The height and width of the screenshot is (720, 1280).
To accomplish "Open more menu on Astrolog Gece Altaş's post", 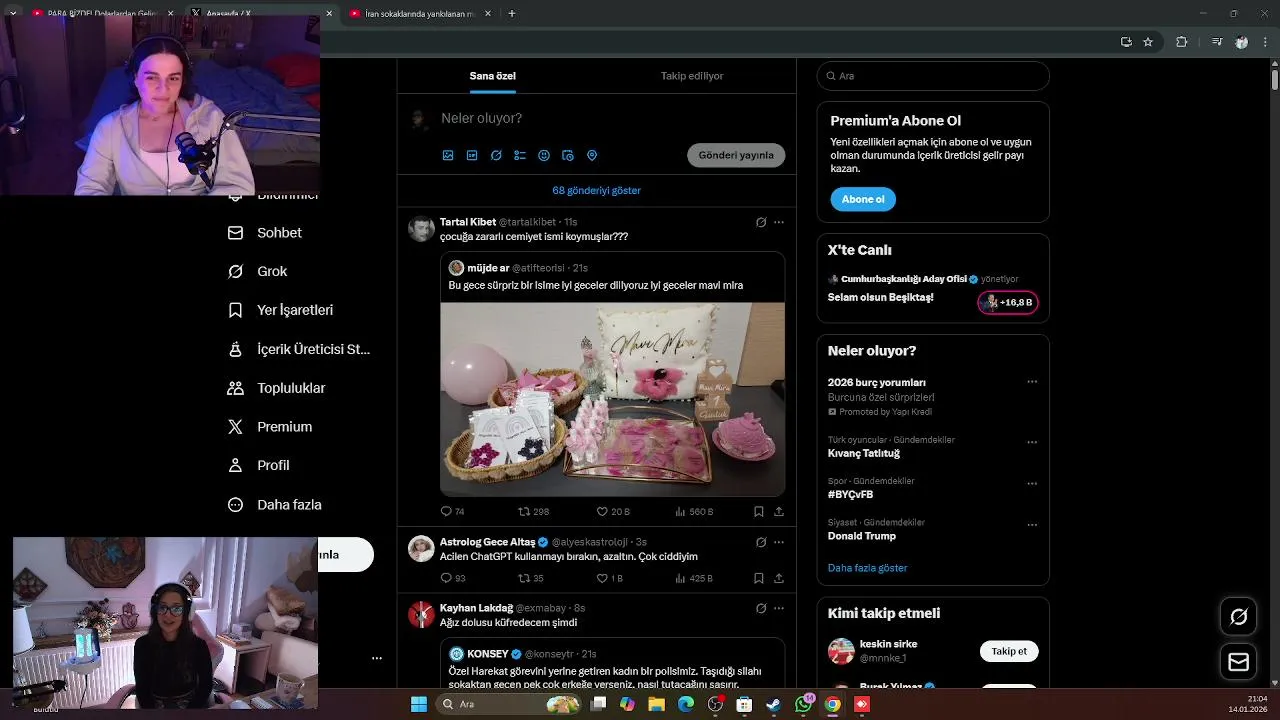I will [779, 542].
